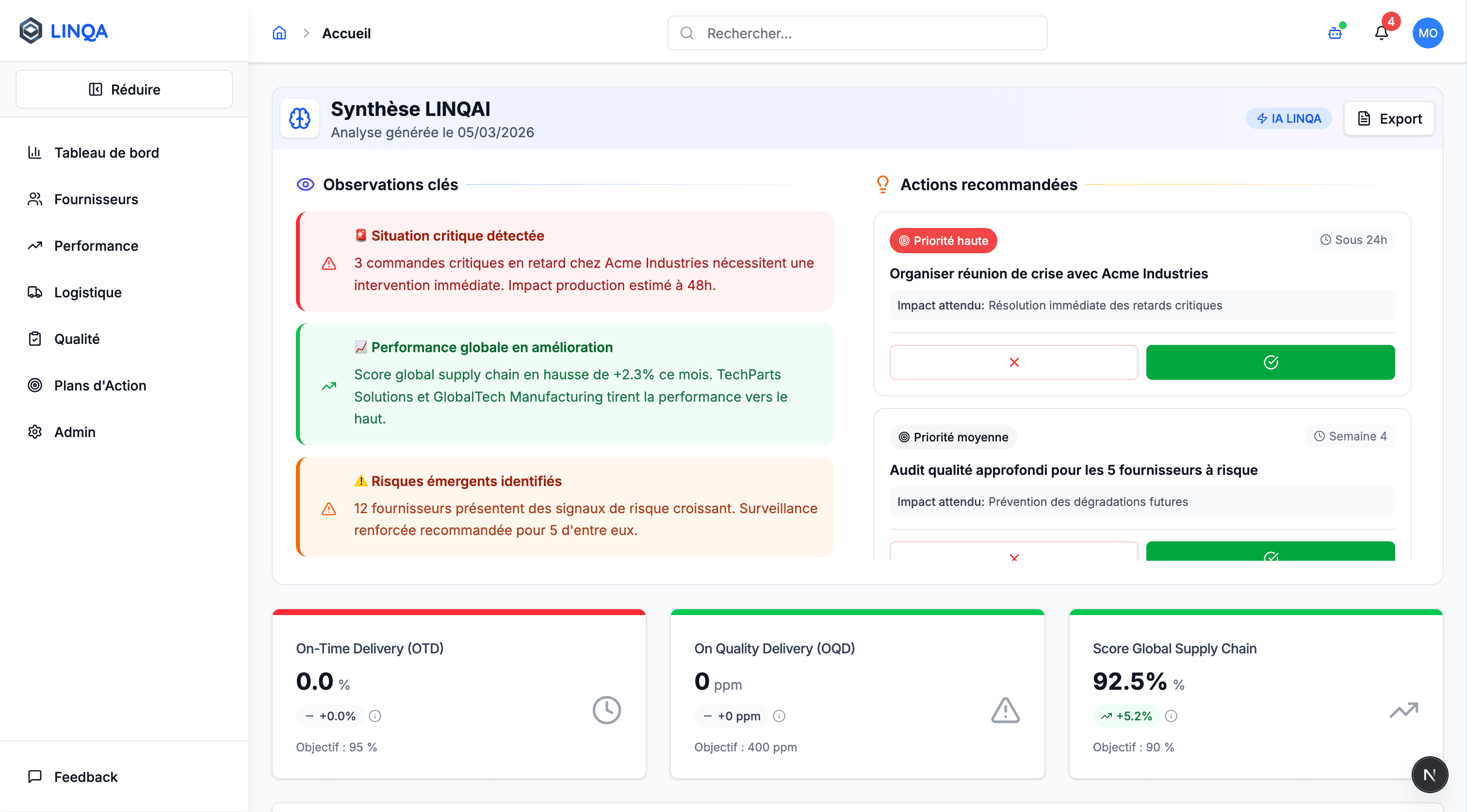The image size is (1467, 812).
Task: Click the home icon in the breadcrumb
Action: pos(279,33)
